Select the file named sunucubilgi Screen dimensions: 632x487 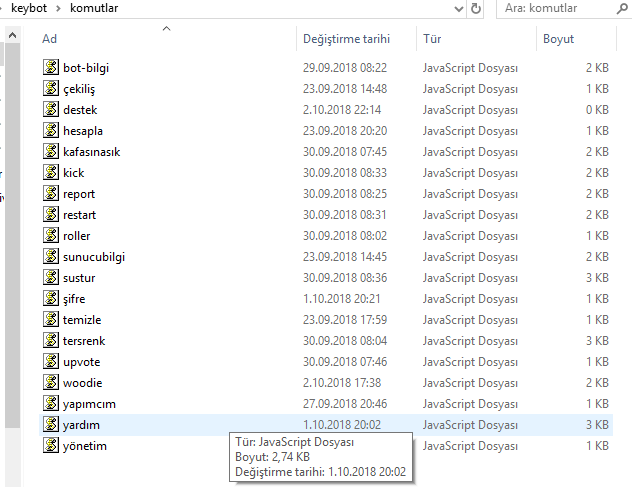tap(94, 257)
